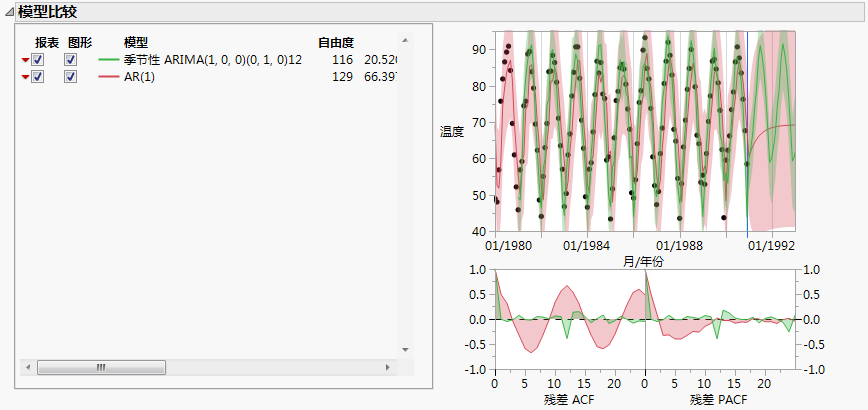The image size is (868, 410).
Task: Click the 模型 column header
Action: coord(136,42)
